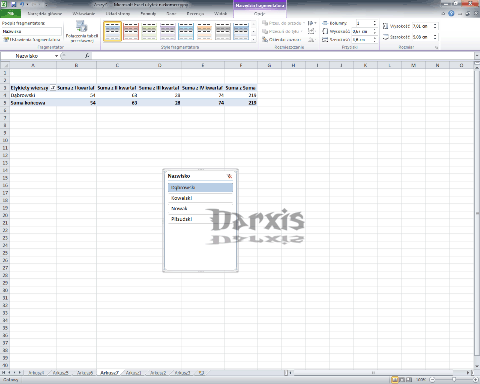Expand the slicer styles gallery More arrow

pos(254,39)
